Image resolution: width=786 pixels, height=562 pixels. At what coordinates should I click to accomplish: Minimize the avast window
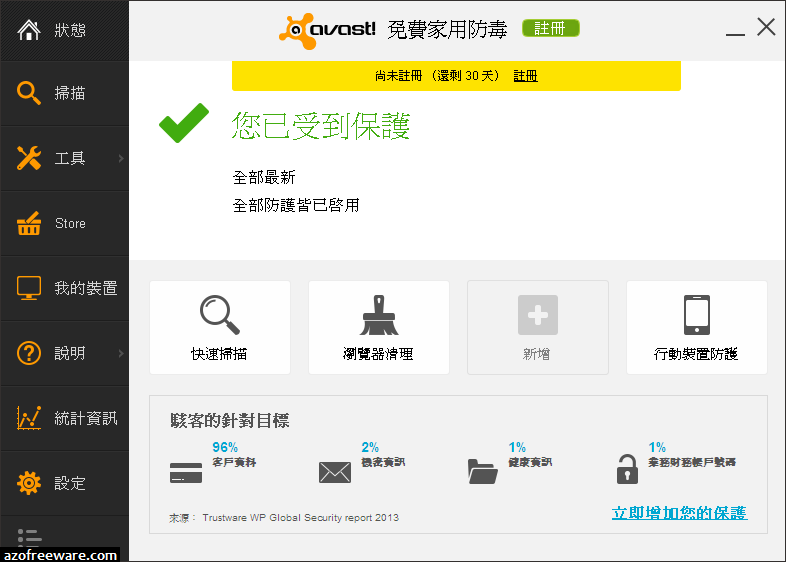[735, 34]
